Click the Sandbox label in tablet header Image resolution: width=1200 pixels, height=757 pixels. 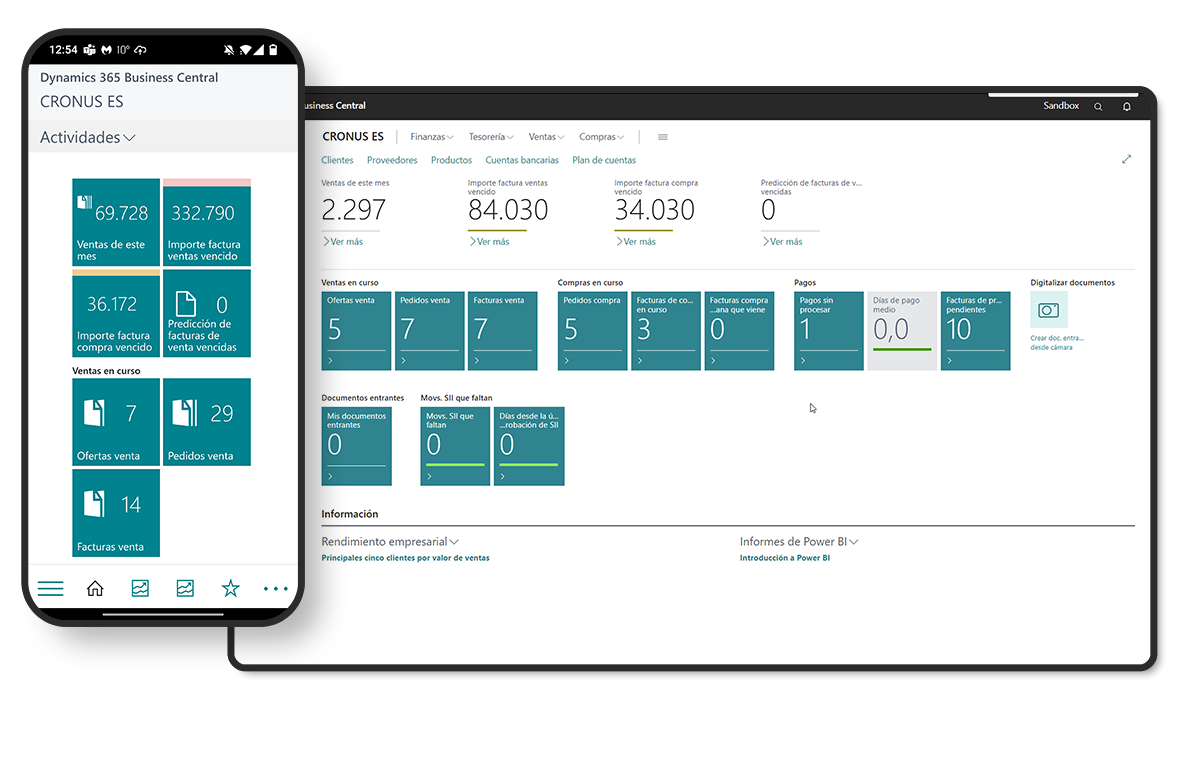pyautogui.click(x=1061, y=106)
